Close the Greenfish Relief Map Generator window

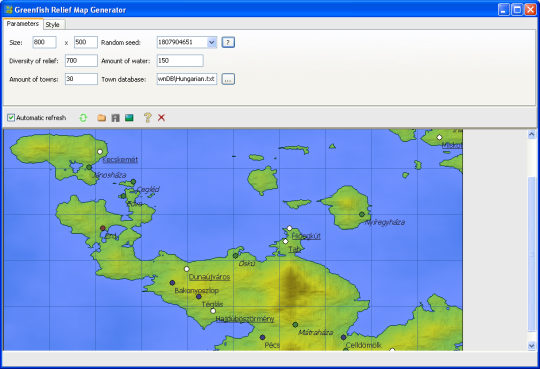530,10
